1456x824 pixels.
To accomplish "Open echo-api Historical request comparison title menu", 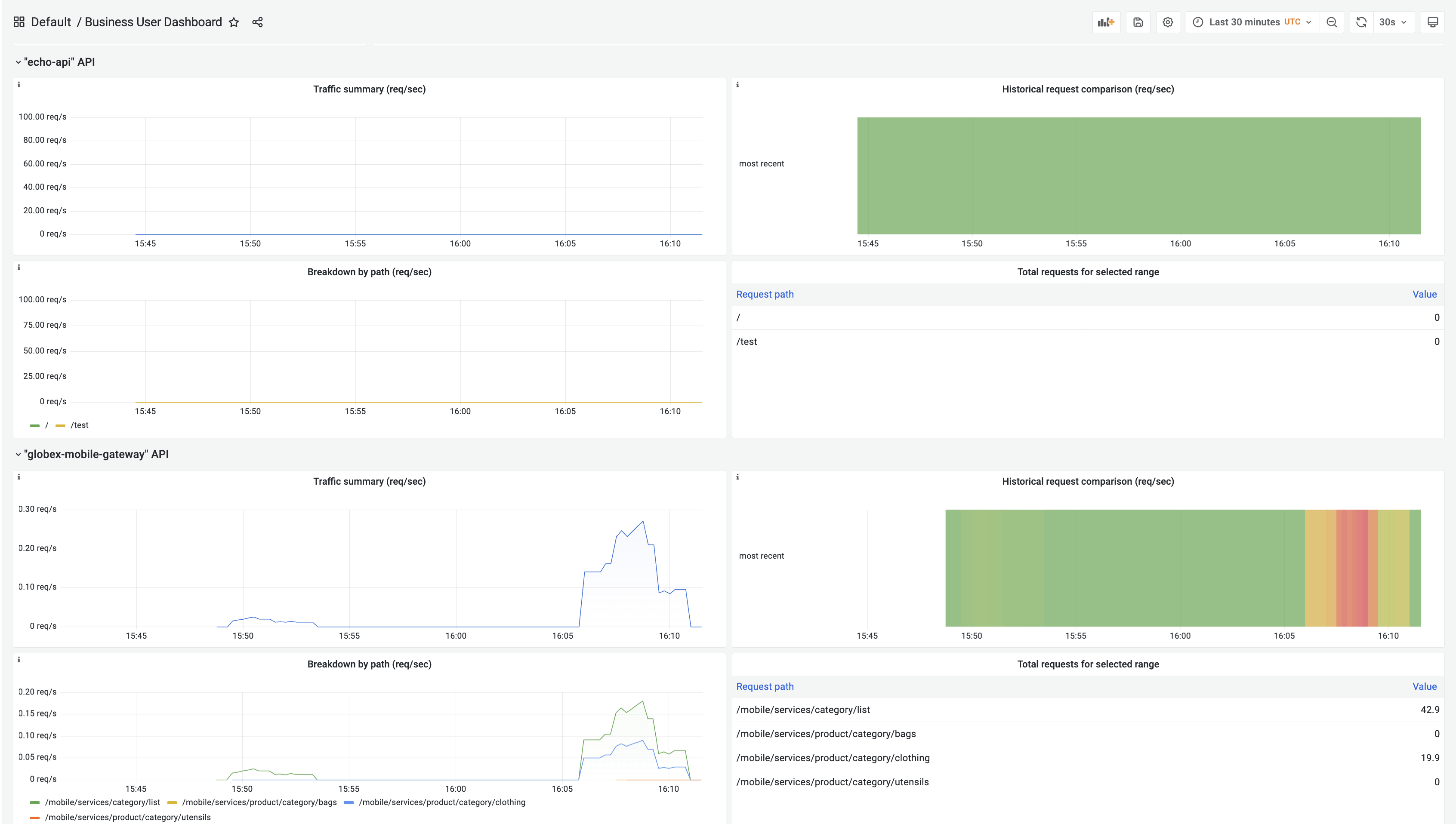I will coord(1087,89).
